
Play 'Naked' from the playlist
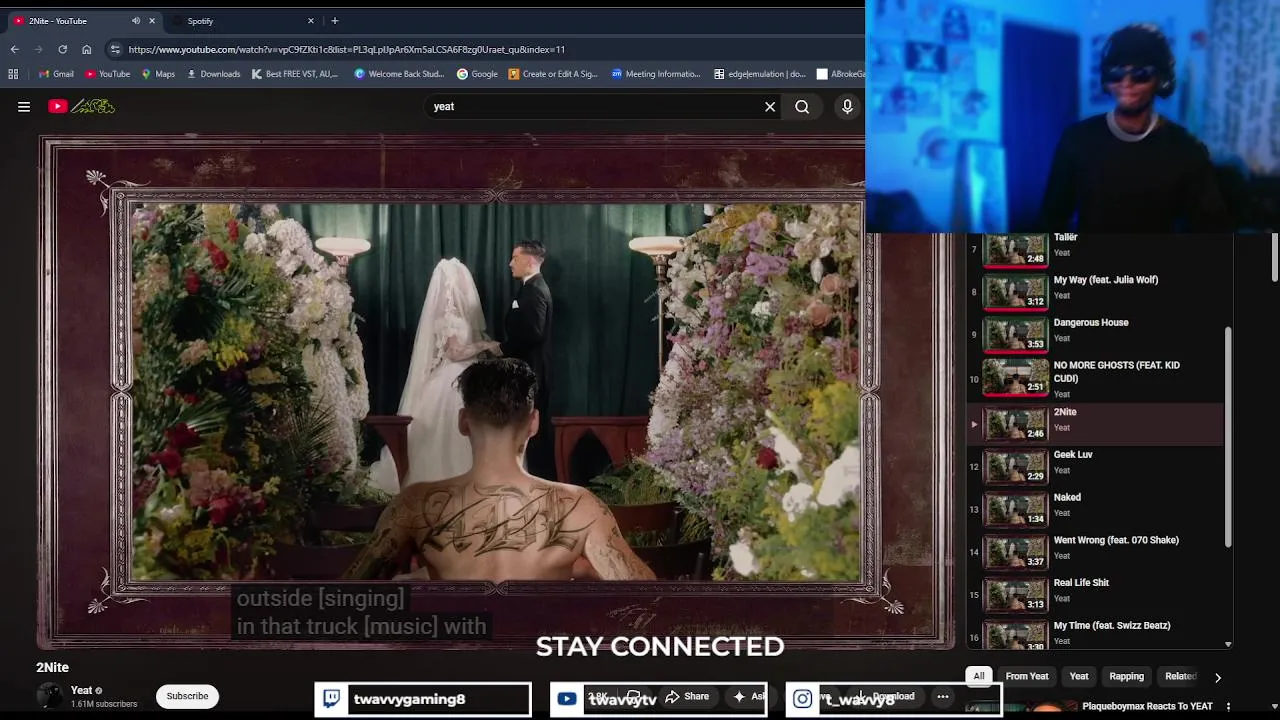(x=1095, y=510)
